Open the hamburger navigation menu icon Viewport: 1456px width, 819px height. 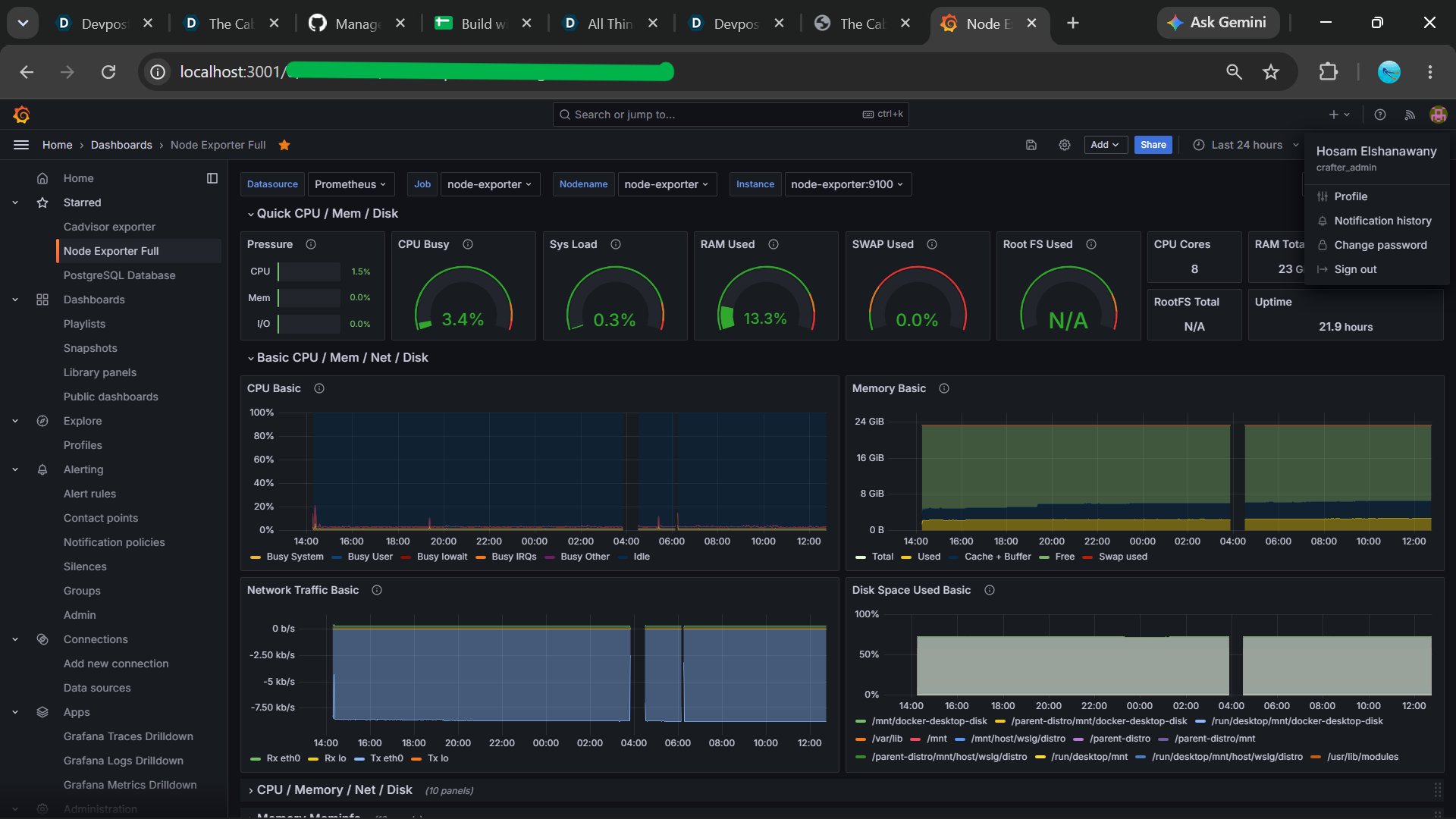[21, 145]
